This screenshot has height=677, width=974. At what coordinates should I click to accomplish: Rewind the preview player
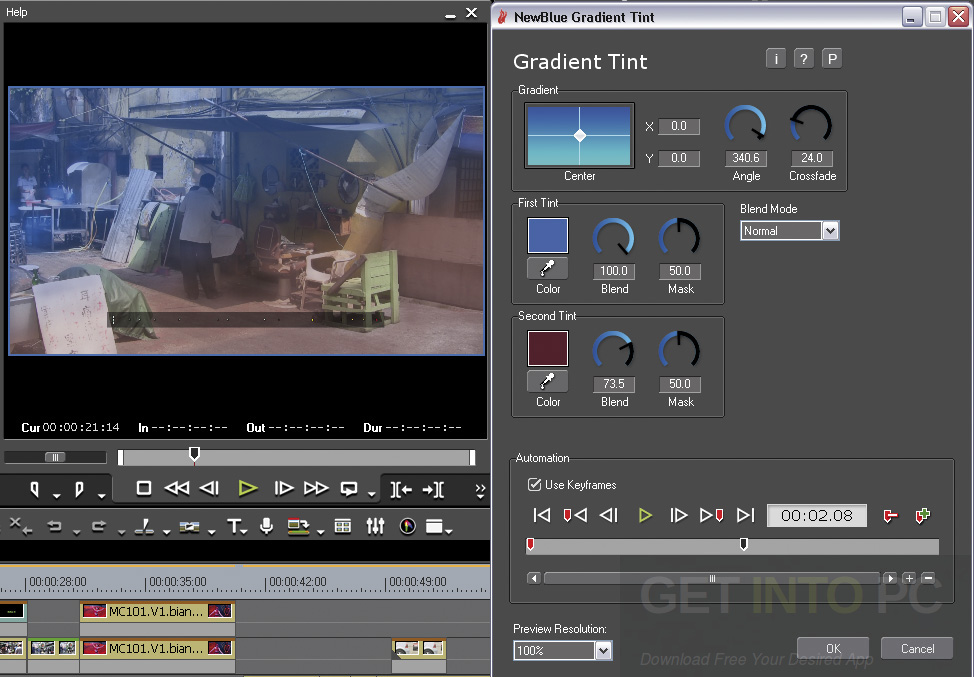tap(176, 489)
